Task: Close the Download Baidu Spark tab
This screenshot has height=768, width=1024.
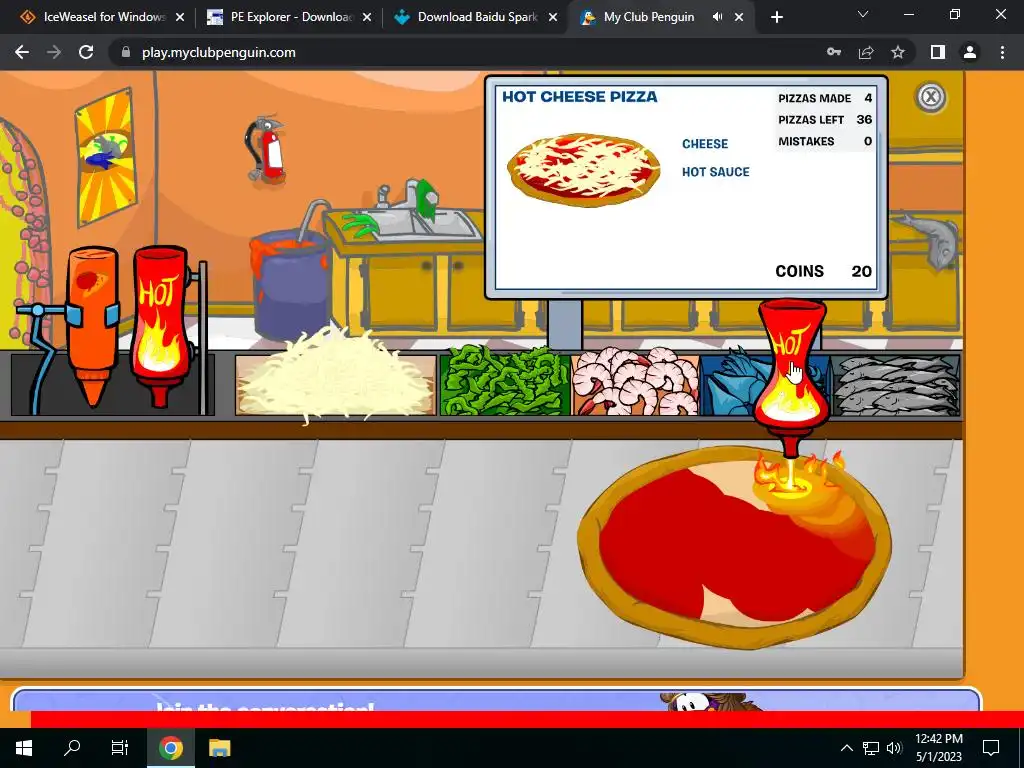Action: 553,18
